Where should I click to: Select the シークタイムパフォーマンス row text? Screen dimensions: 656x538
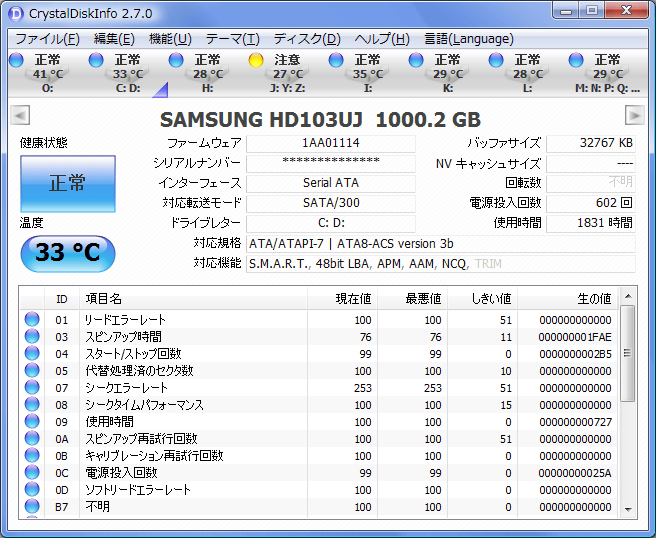(144, 405)
